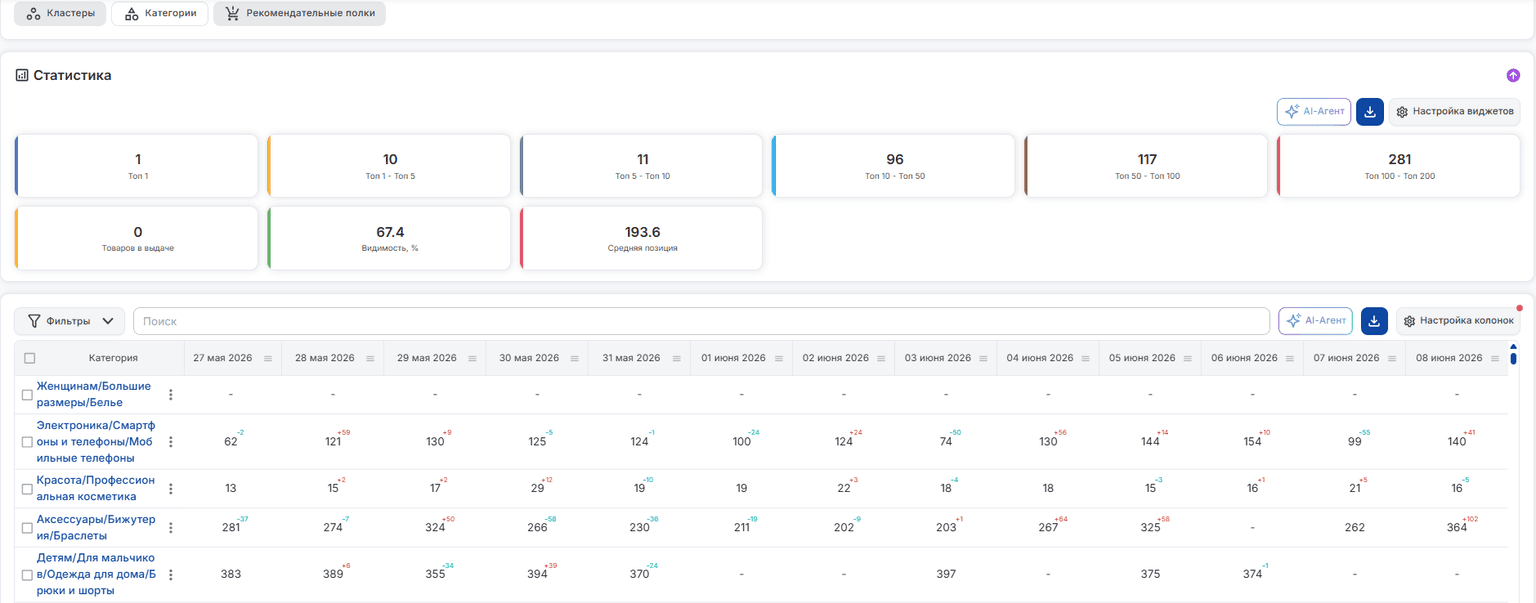
Task: Collapse the Статистика section with purple arrow
Action: 1513,75
